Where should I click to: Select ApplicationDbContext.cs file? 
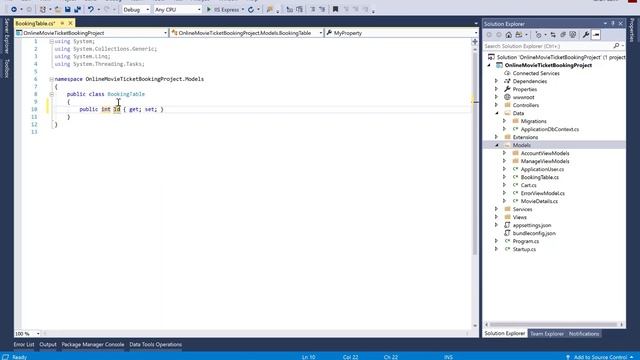550,129
